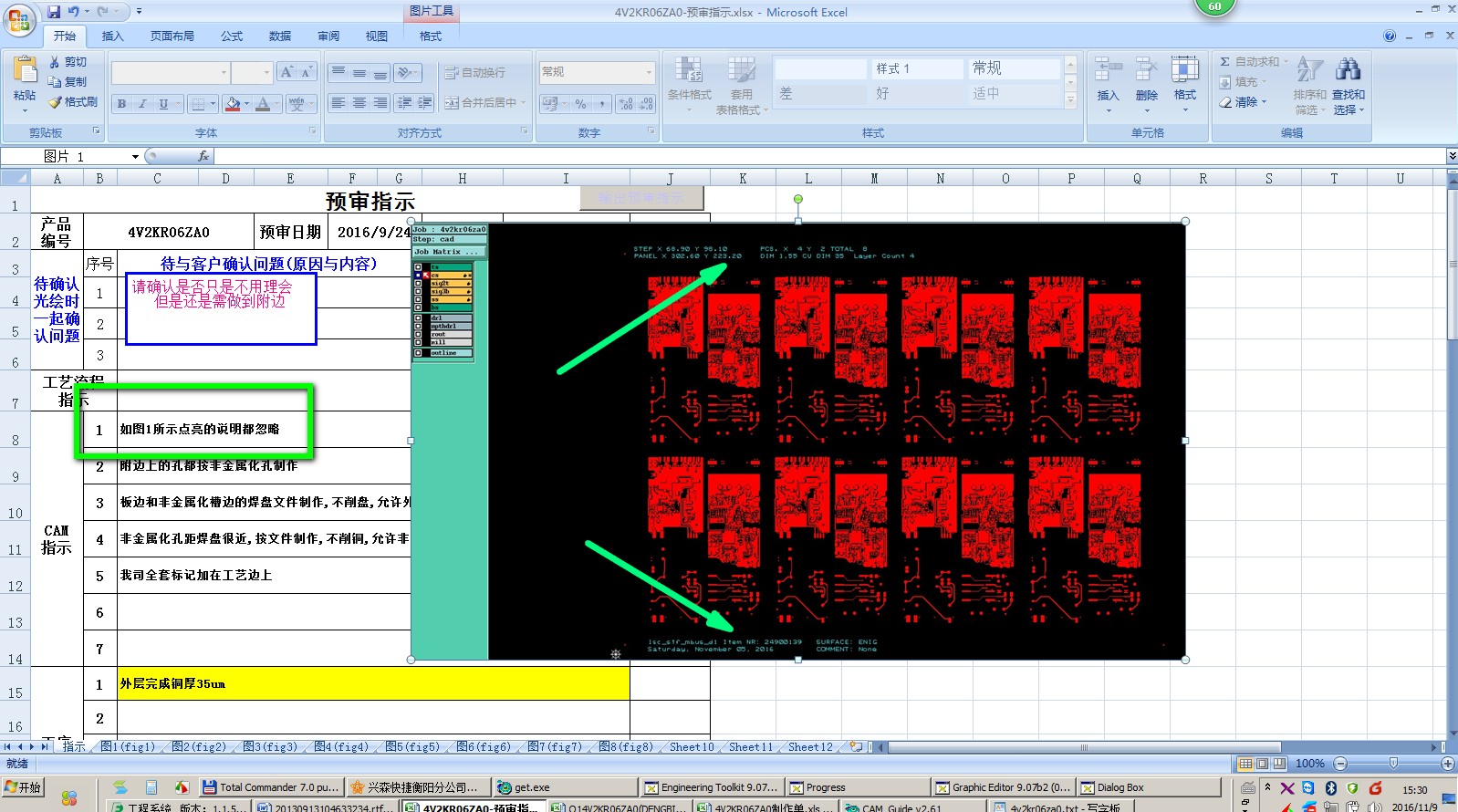This screenshot has height=812, width=1458.
Task: Apply cell borders icon
Action: (197, 104)
